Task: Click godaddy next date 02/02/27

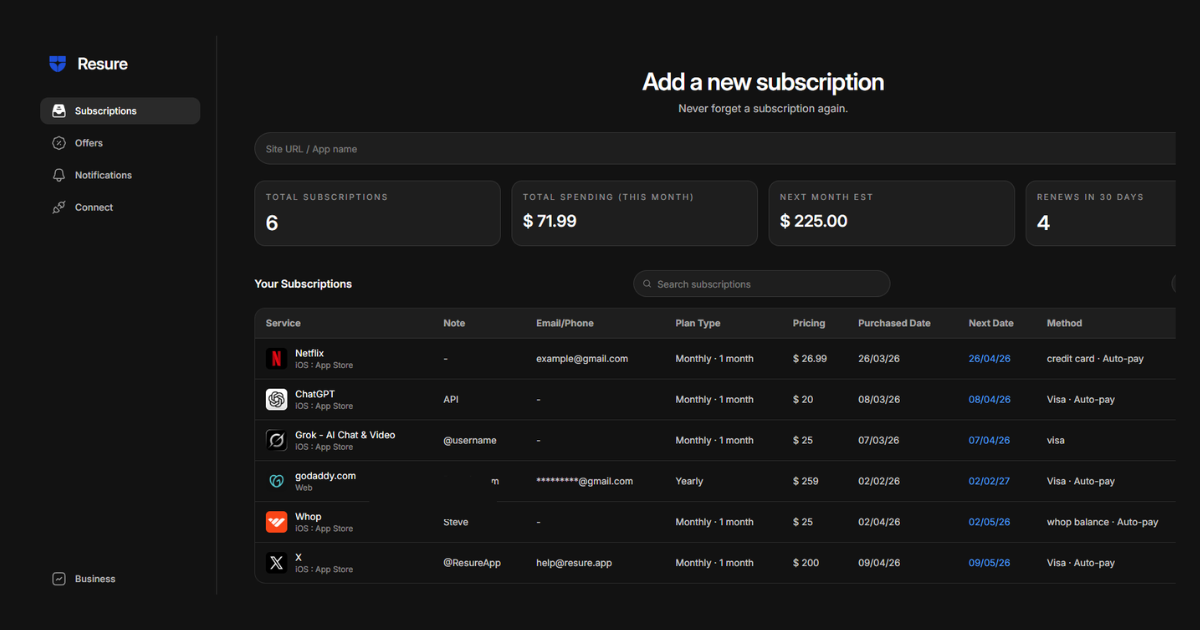Action: click(x=990, y=481)
